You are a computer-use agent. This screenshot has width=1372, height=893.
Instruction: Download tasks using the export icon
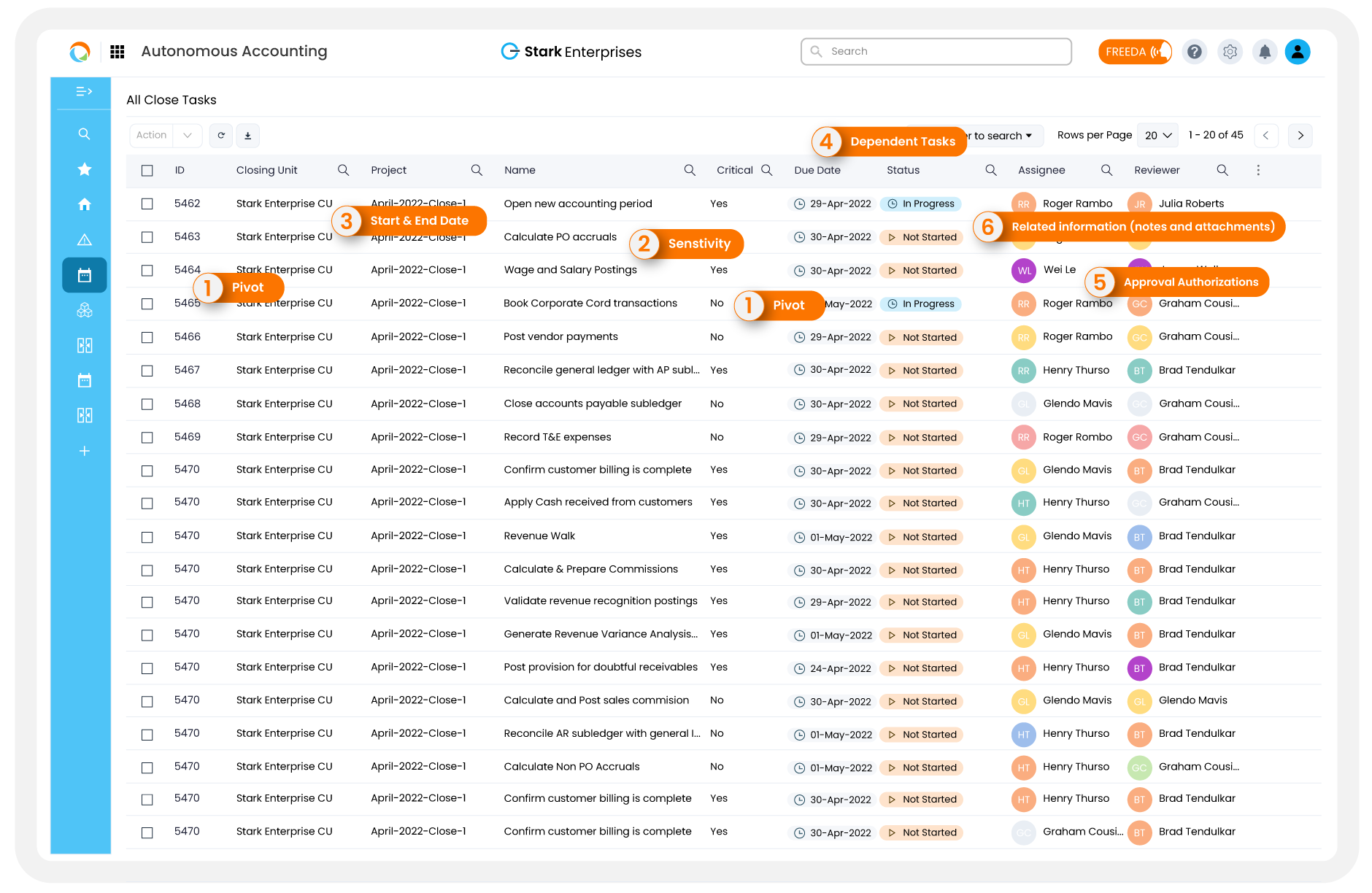coord(247,135)
